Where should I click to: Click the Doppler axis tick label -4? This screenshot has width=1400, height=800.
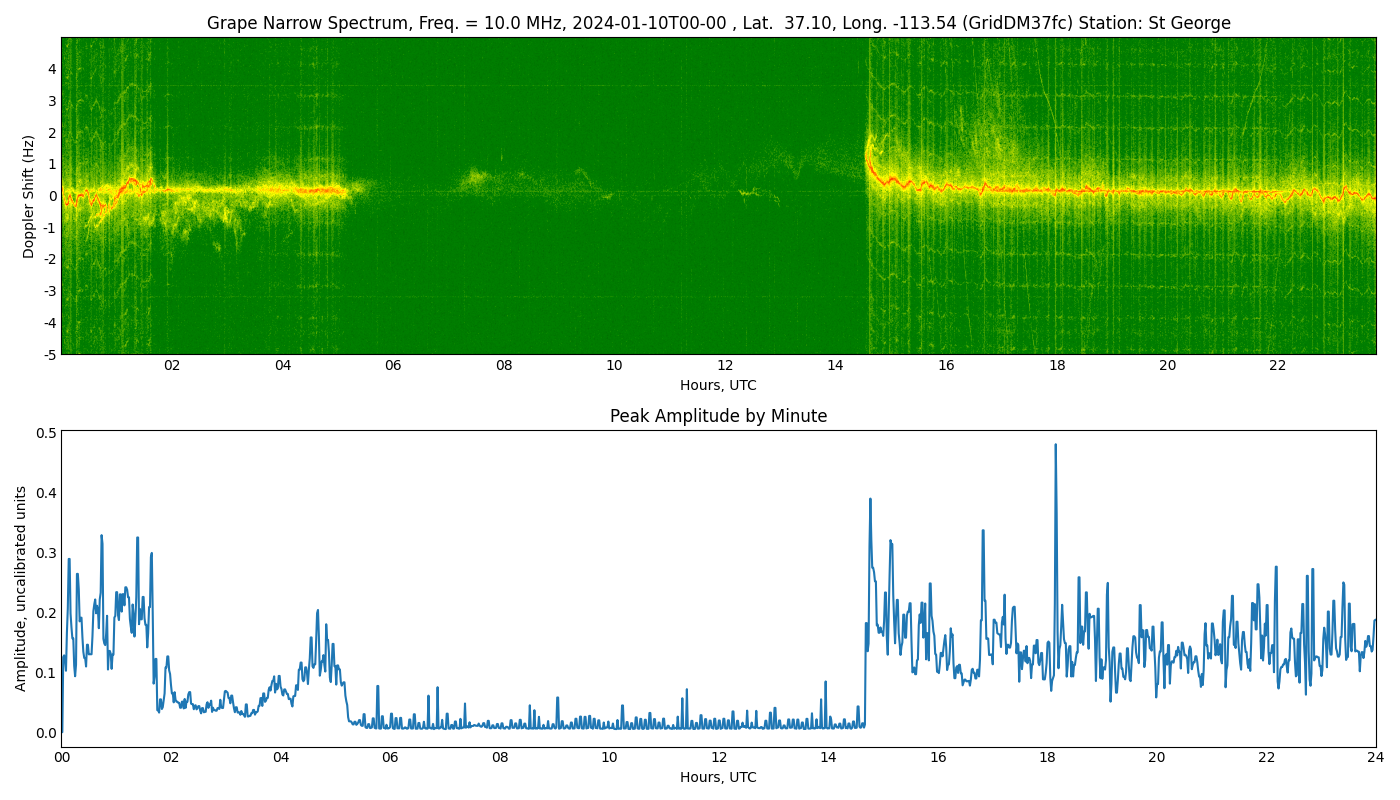pyautogui.click(x=48, y=323)
